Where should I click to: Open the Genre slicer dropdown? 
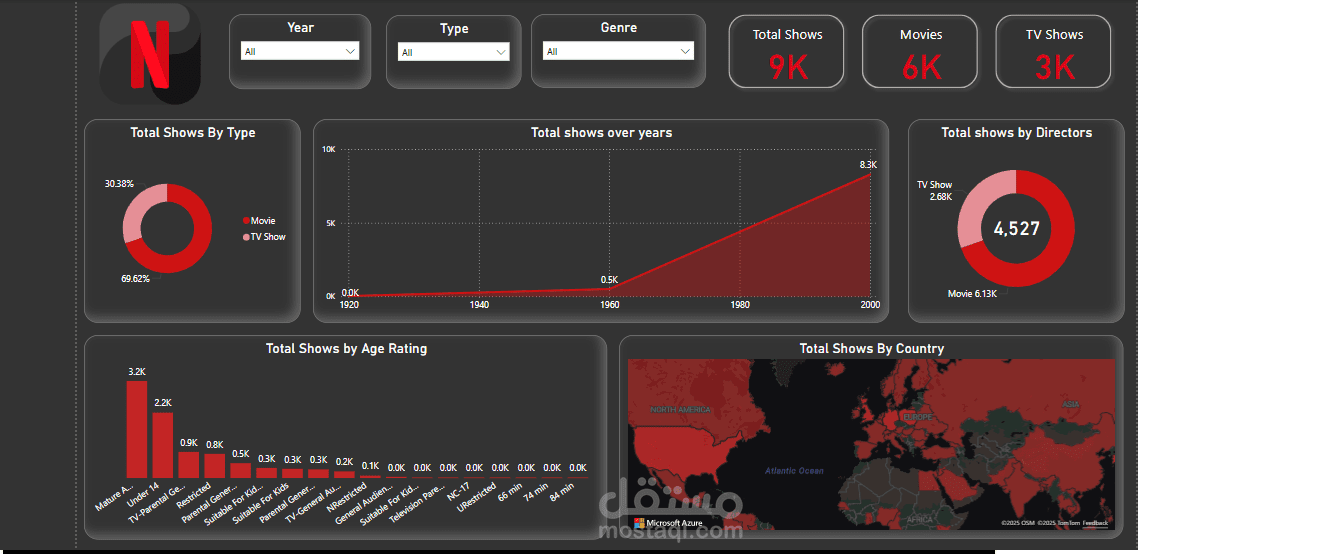[x=618, y=51]
